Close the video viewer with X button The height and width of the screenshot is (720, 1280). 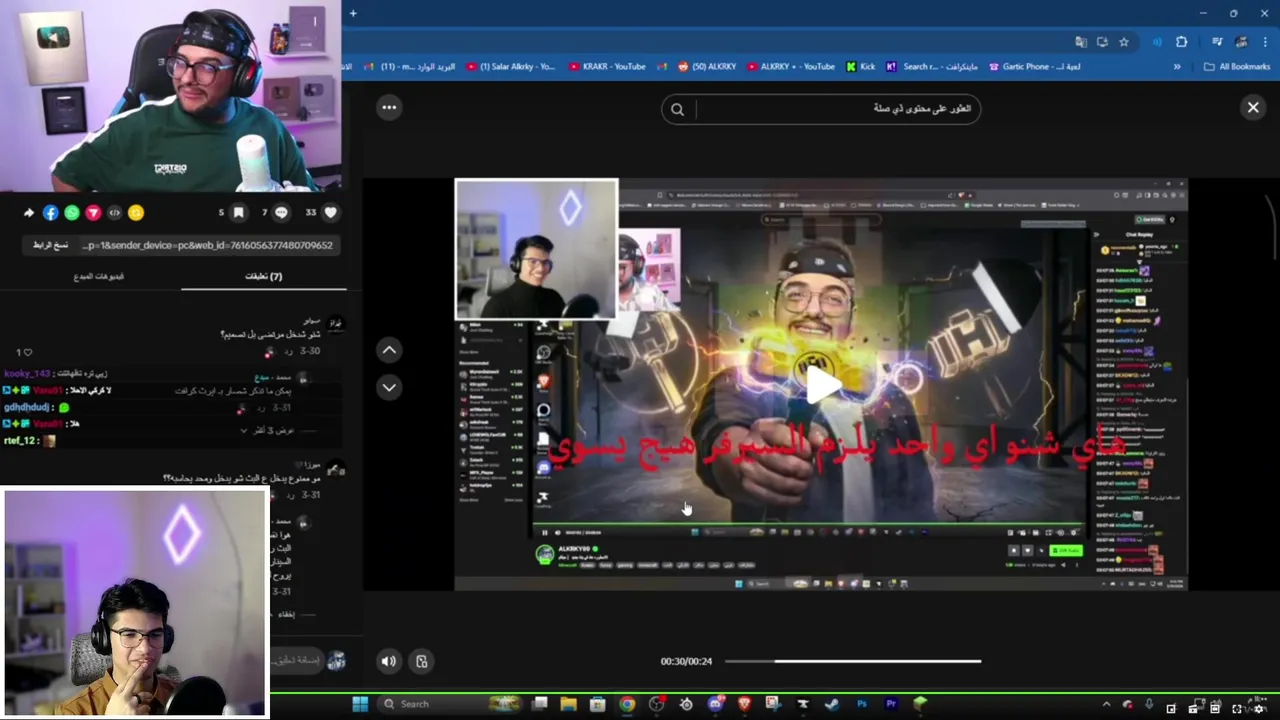[x=1253, y=107]
